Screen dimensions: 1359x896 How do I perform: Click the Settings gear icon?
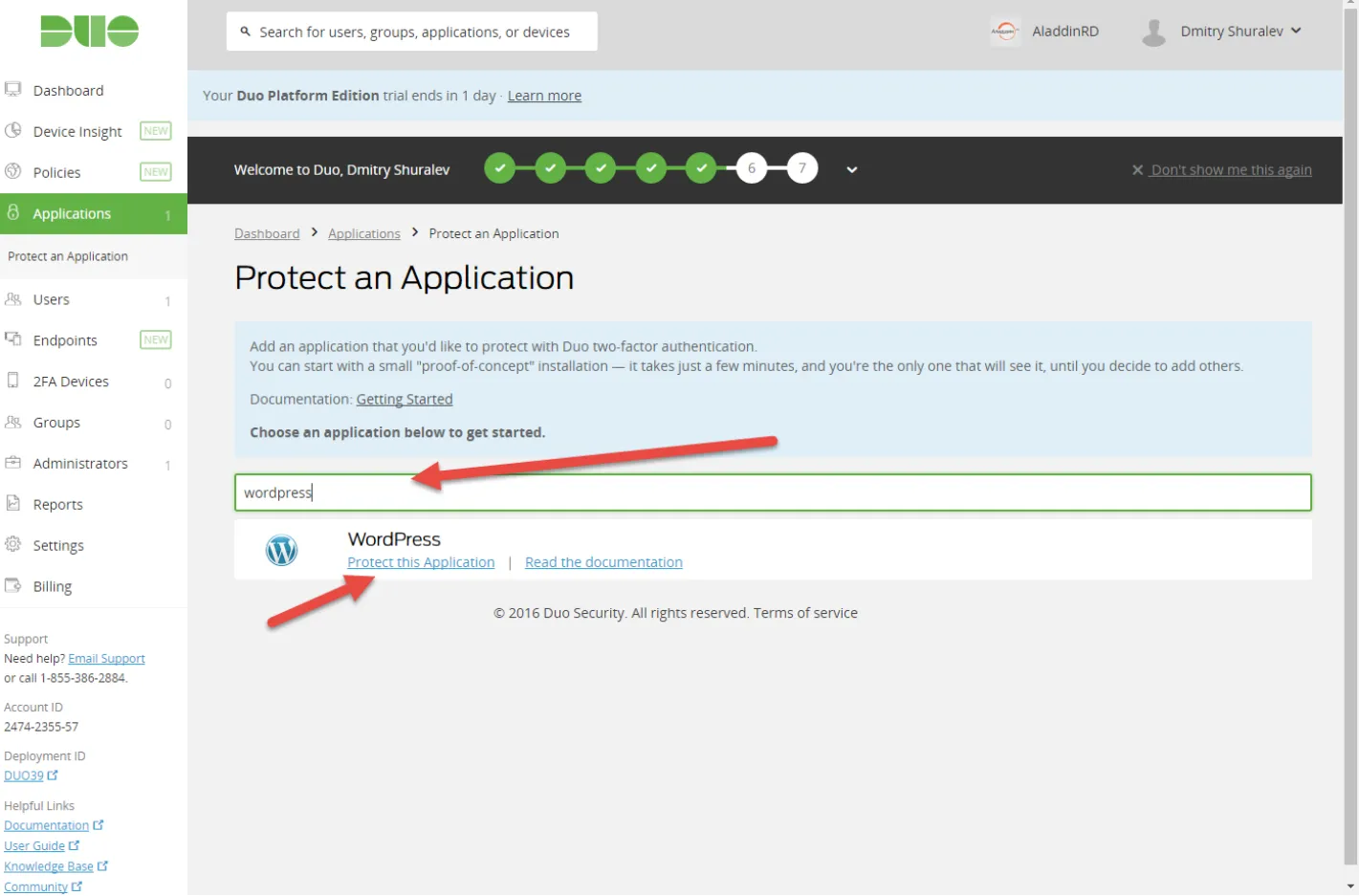pyautogui.click(x=13, y=544)
